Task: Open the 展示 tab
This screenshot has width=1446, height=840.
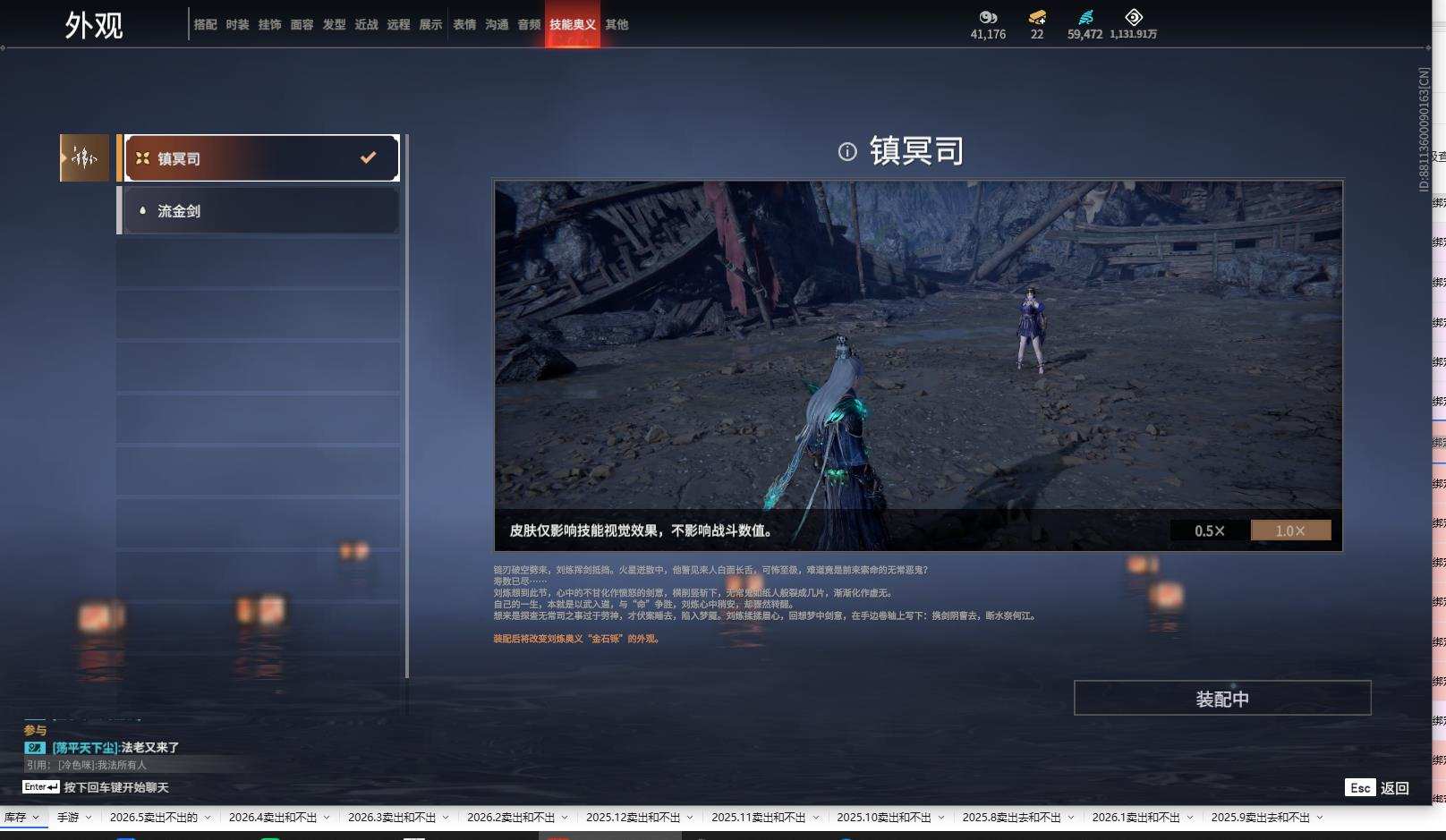Action: (430, 24)
